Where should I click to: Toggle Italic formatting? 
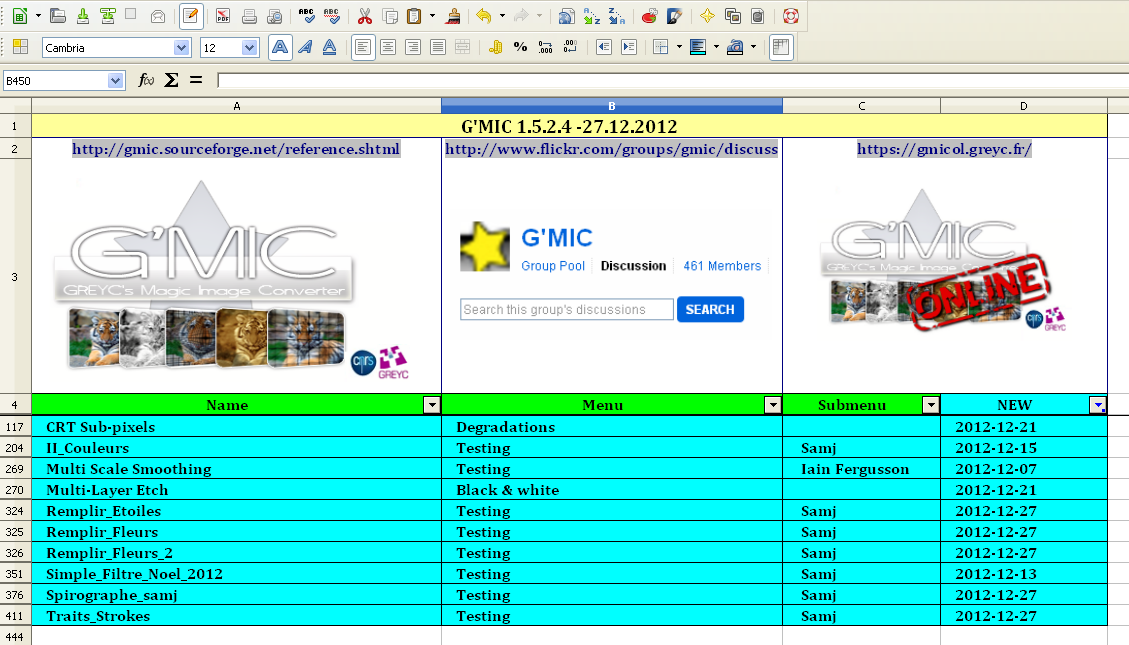(x=305, y=48)
